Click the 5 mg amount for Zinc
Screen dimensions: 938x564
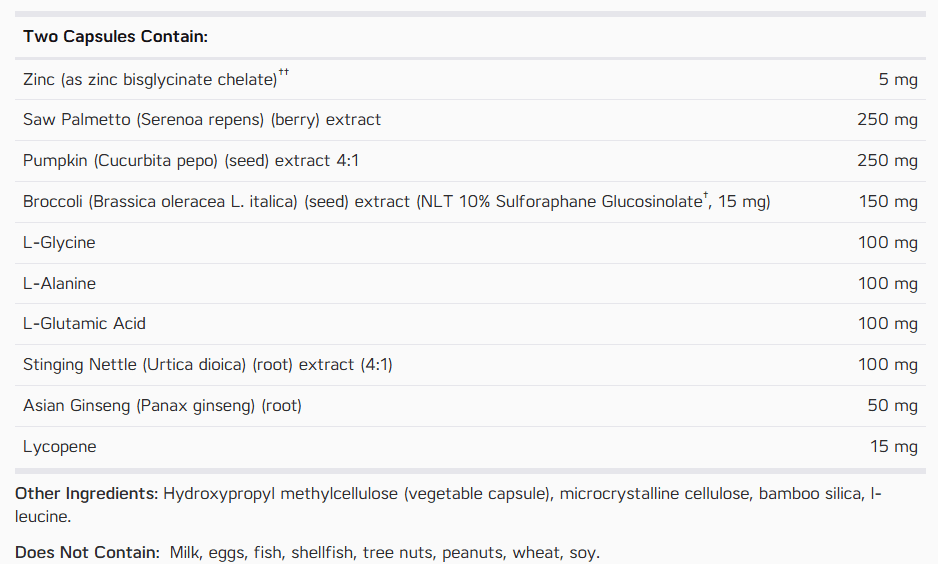pyautogui.click(x=898, y=80)
